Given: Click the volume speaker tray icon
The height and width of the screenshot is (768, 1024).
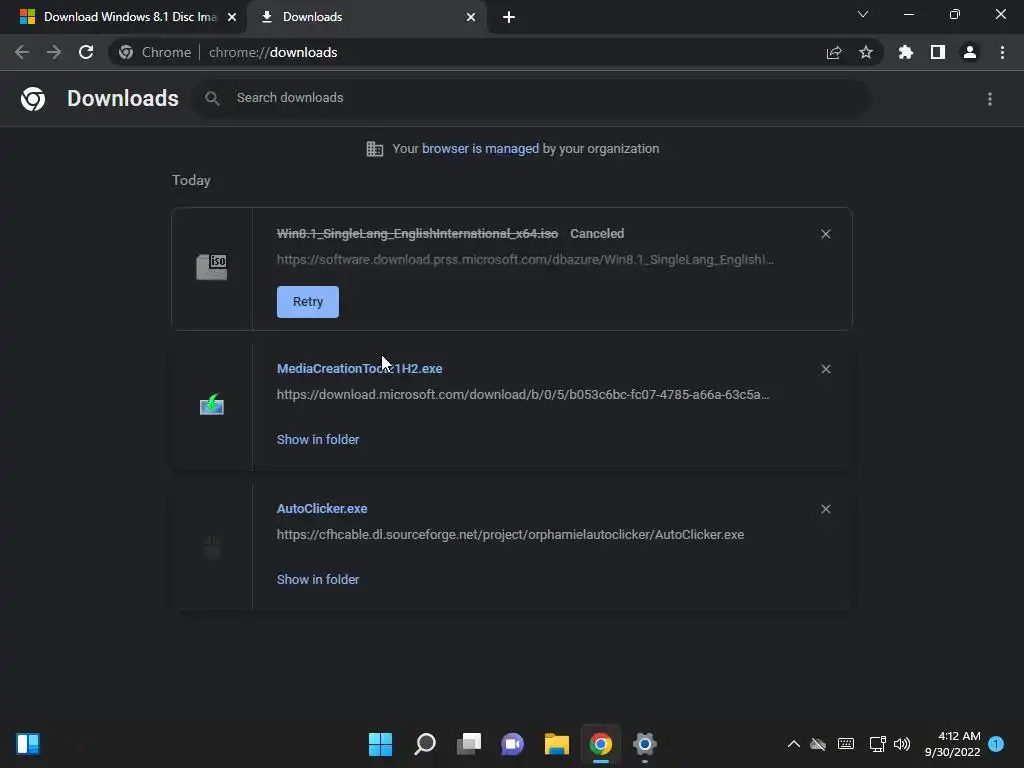Looking at the screenshot, I should 902,744.
